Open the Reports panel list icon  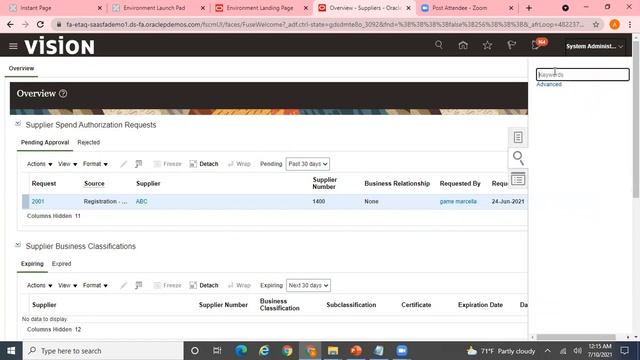point(518,179)
